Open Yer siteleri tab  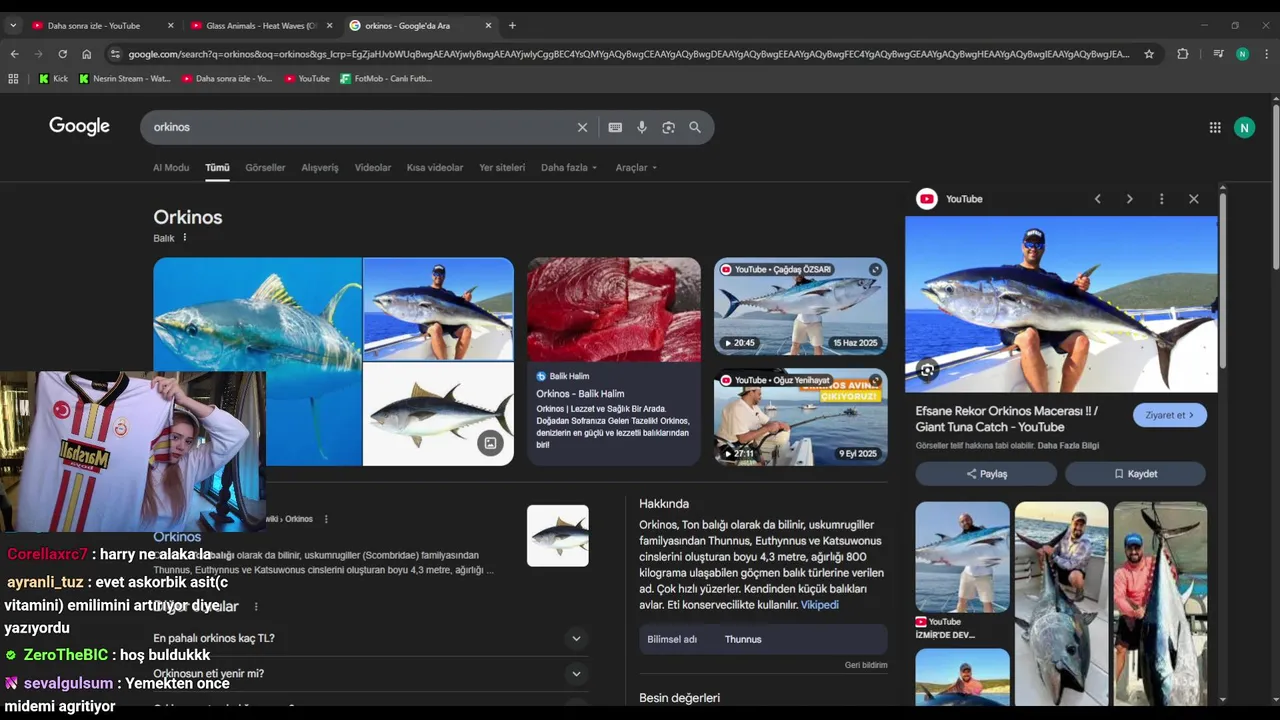pos(502,168)
